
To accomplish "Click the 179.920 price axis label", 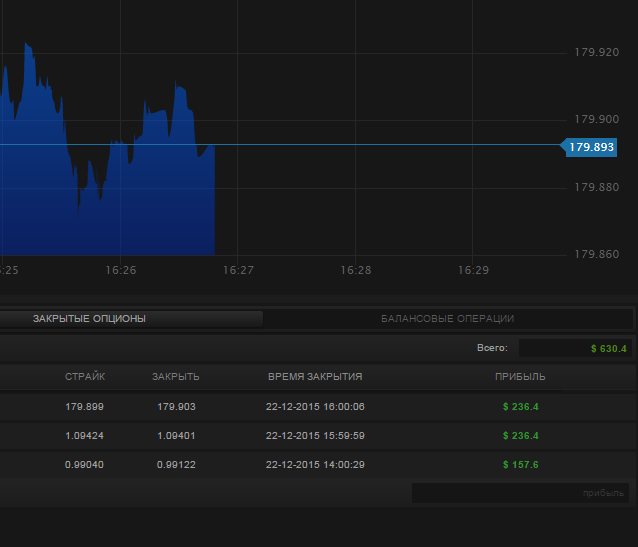I will click(596, 52).
